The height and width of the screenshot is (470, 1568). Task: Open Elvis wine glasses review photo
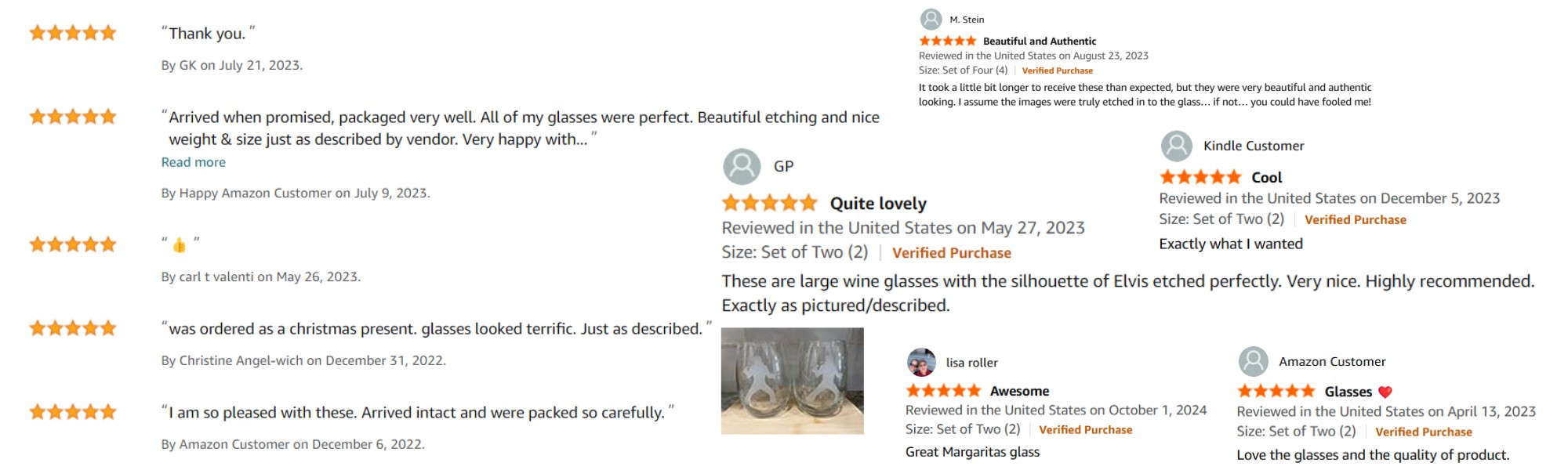(793, 381)
